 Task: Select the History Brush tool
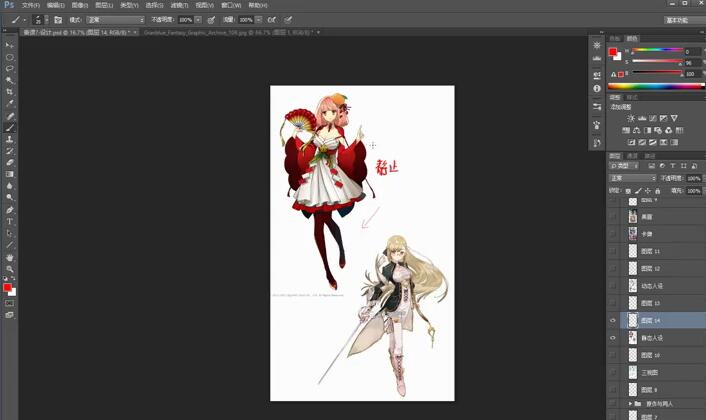click(x=9, y=151)
